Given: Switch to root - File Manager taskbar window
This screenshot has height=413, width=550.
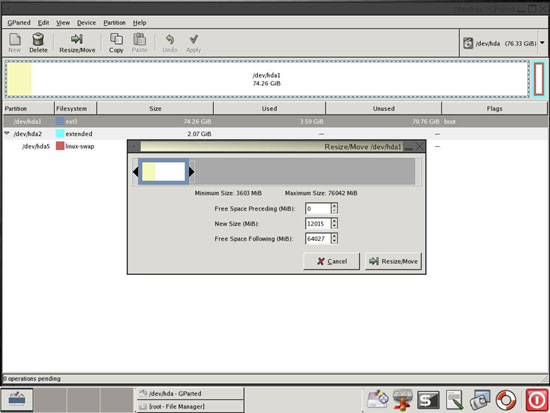Looking at the screenshot, I should point(190,406).
